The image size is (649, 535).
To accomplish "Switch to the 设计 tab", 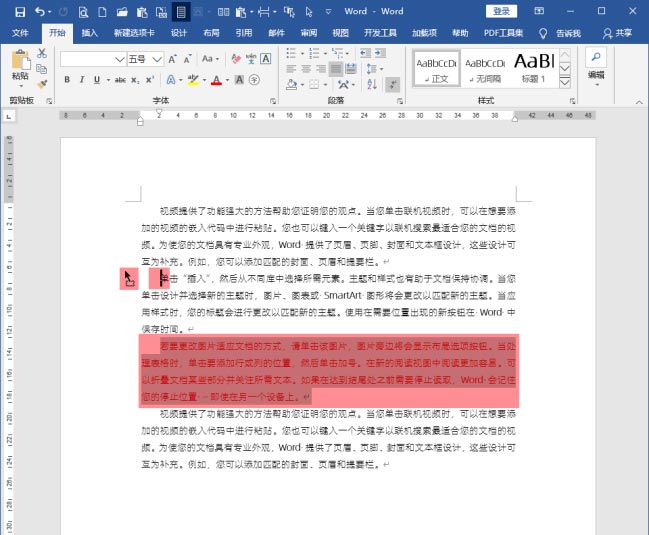I will point(179,33).
